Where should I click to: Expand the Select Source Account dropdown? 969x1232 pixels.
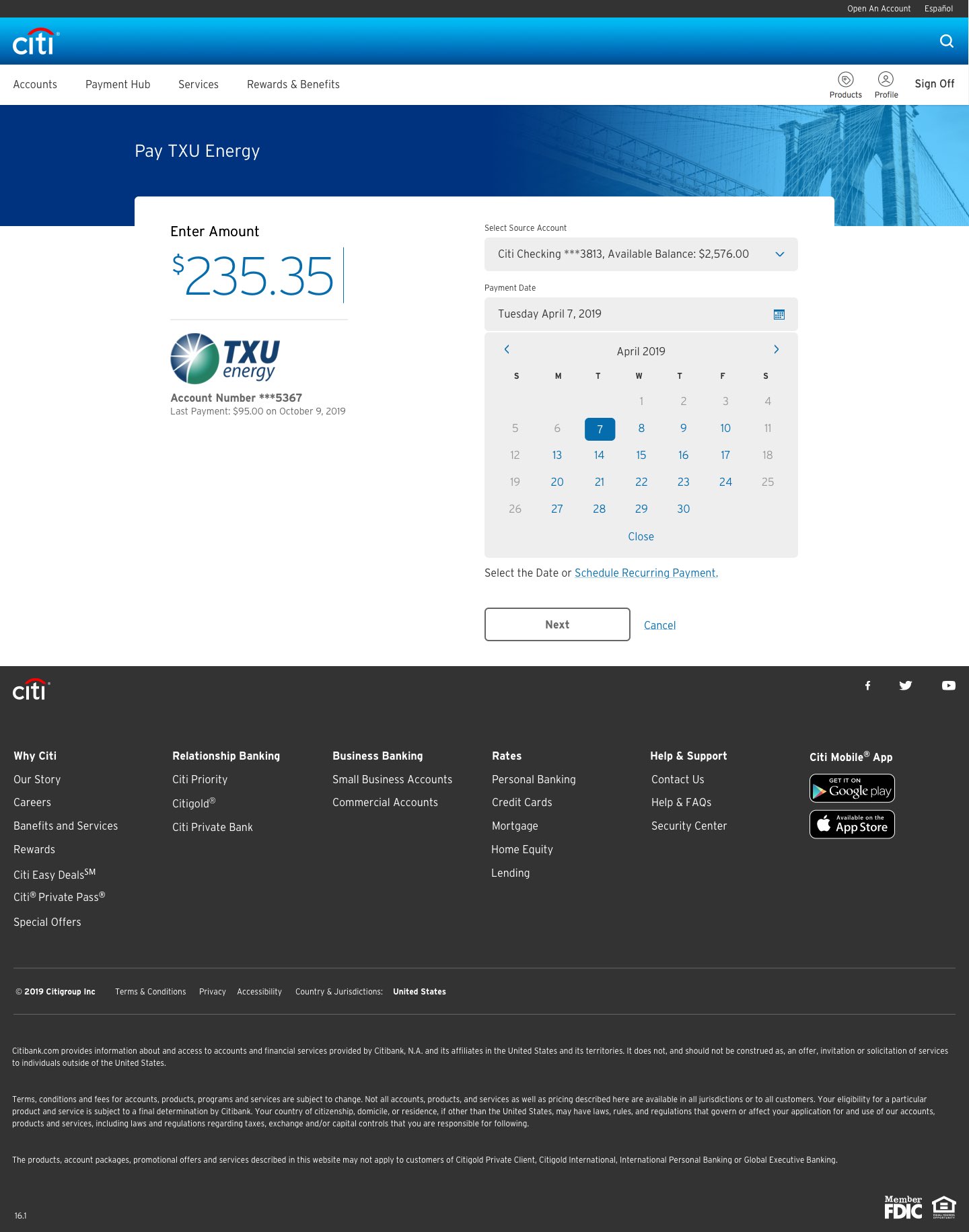(x=641, y=254)
